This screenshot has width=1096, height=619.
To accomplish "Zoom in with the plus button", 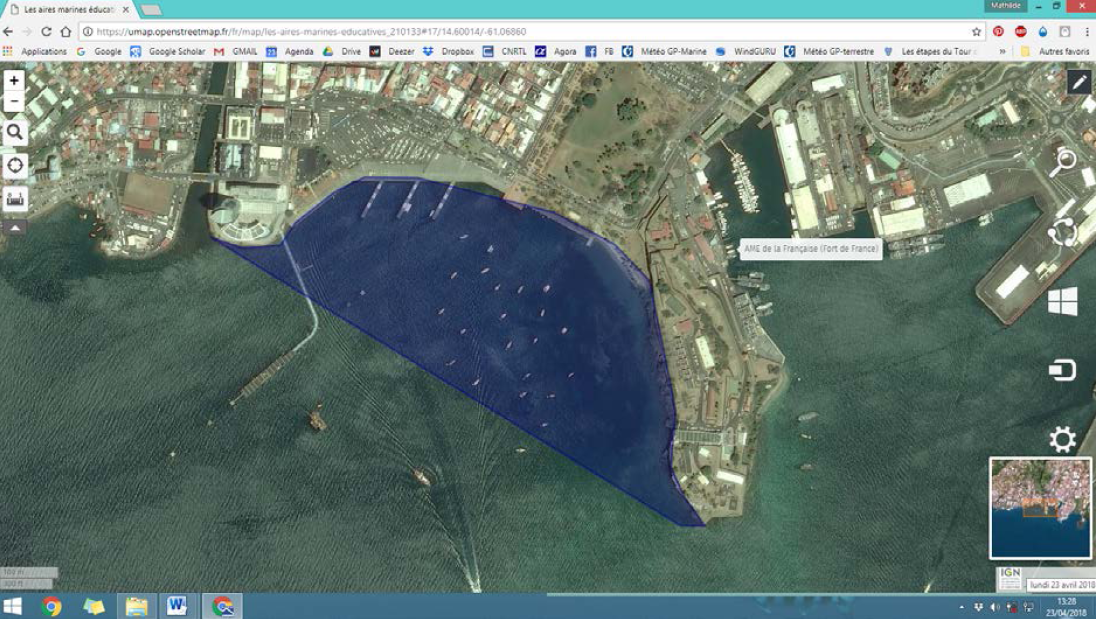I will pos(14,81).
